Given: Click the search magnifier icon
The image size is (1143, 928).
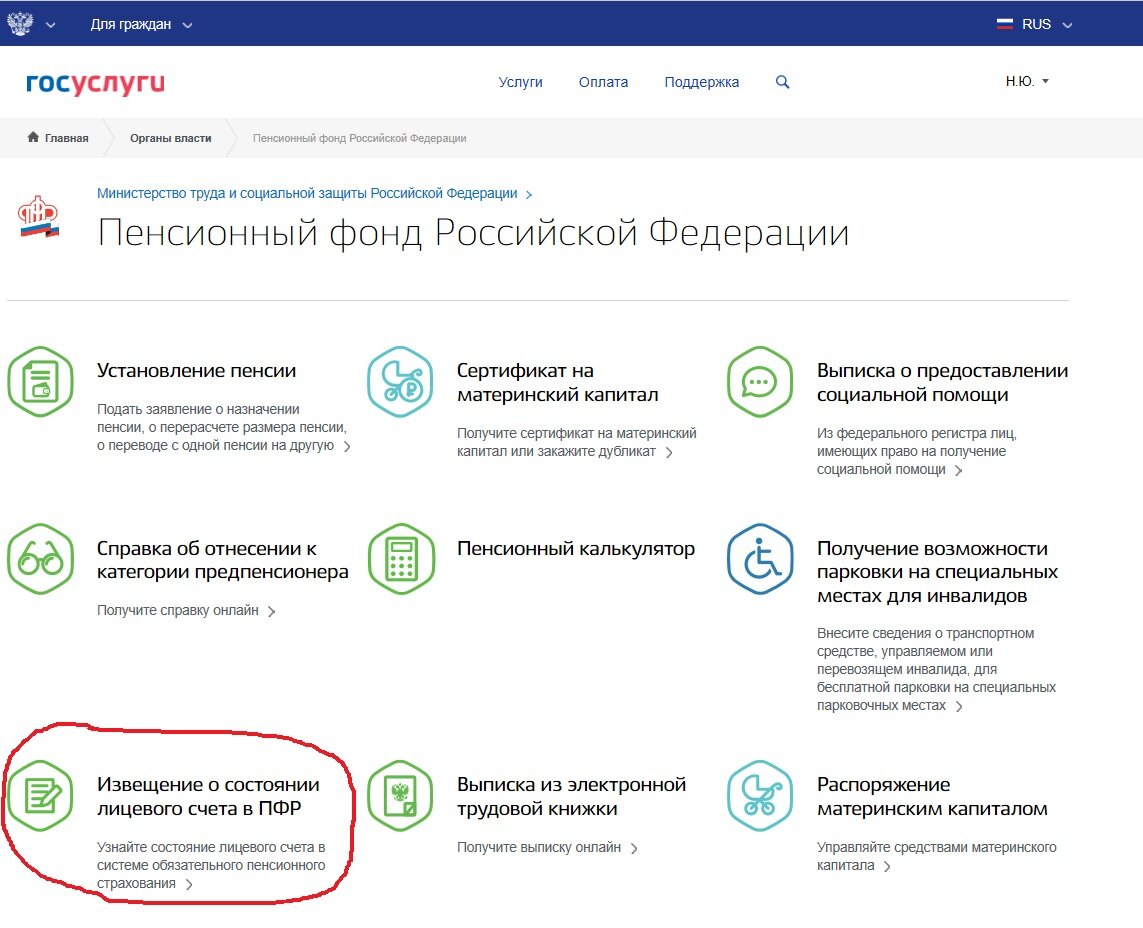Looking at the screenshot, I should pyautogui.click(x=782, y=82).
